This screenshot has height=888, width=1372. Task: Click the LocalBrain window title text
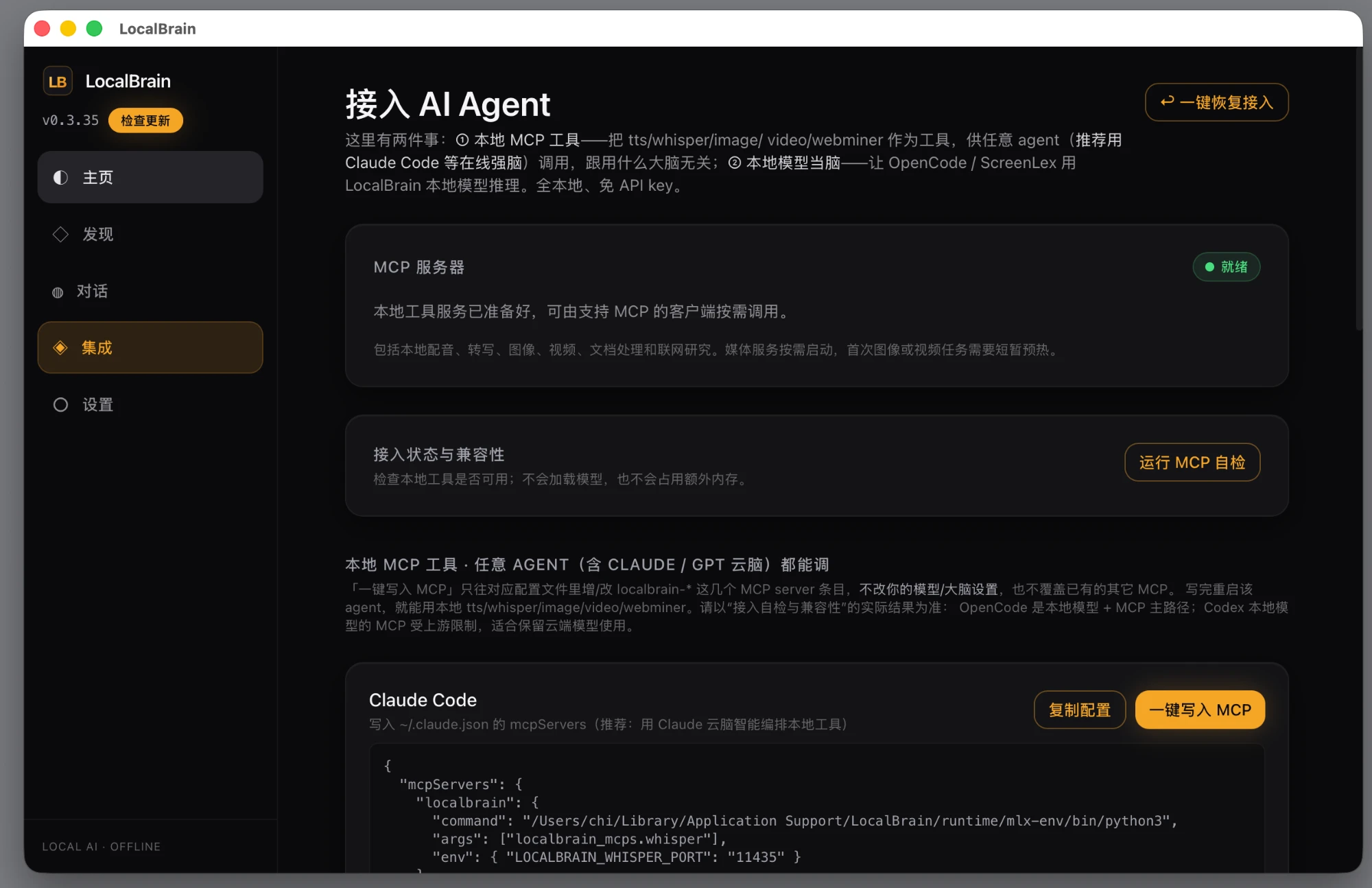pos(158,29)
